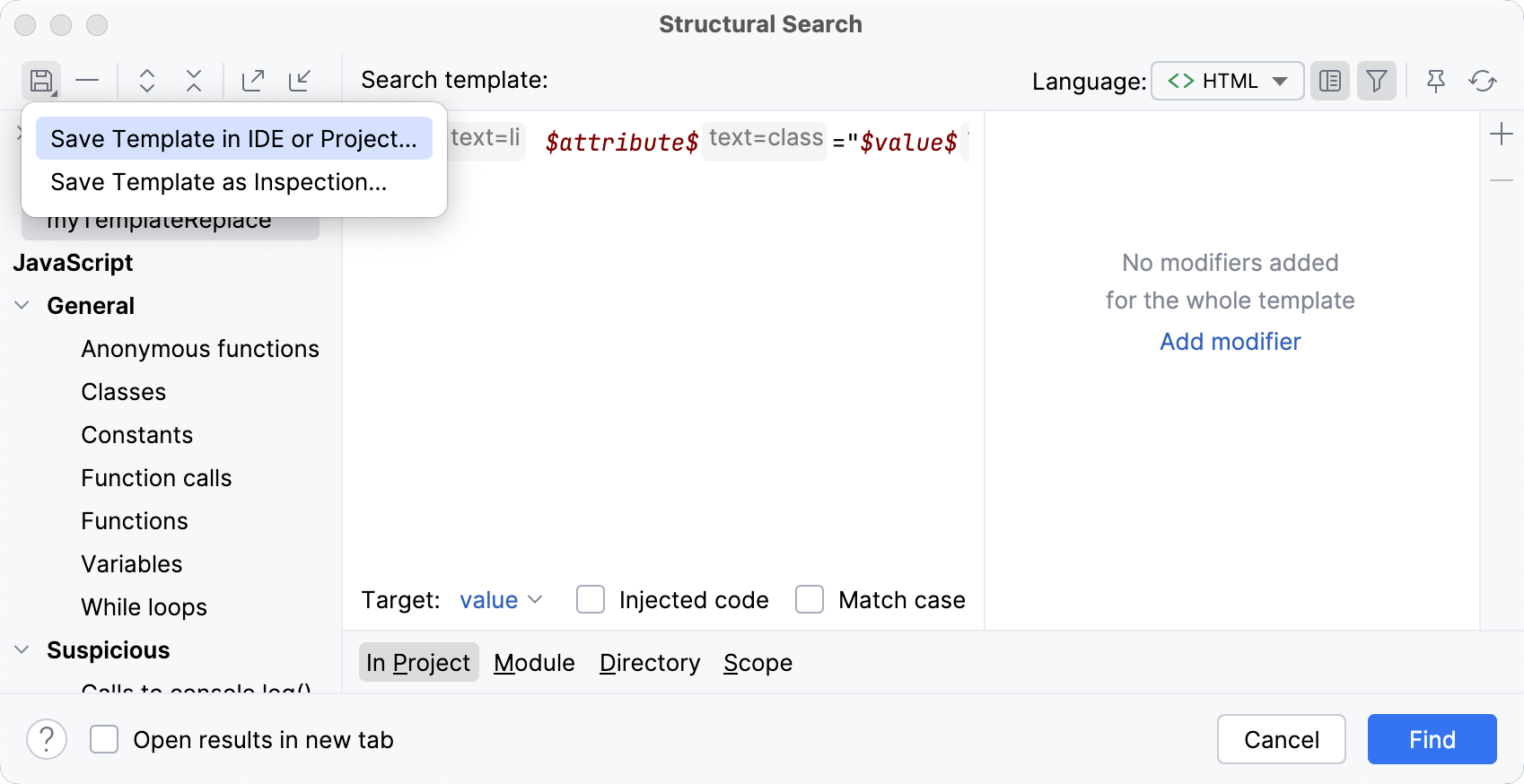Click the $value$ variable in template
Image resolution: width=1524 pixels, height=784 pixels.
(908, 142)
